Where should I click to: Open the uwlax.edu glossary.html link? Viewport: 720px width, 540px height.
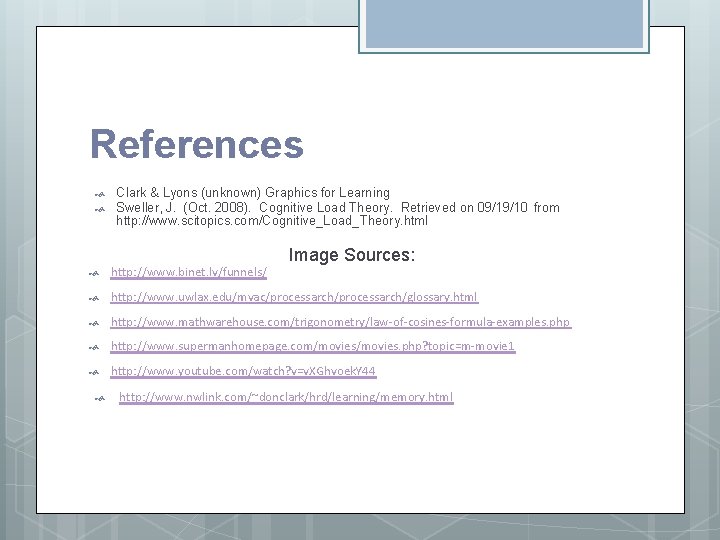point(294,297)
